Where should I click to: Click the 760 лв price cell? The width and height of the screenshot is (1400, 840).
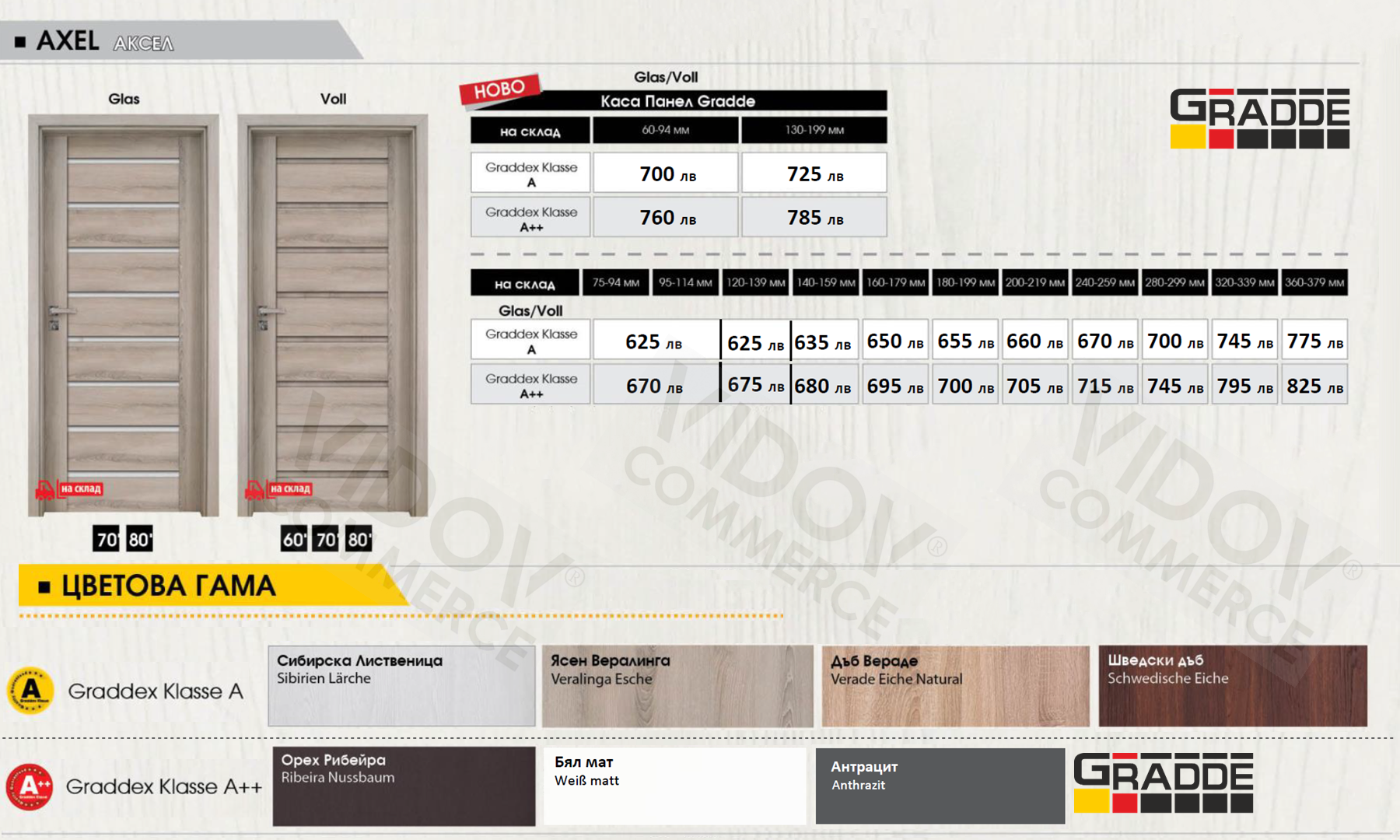[666, 217]
